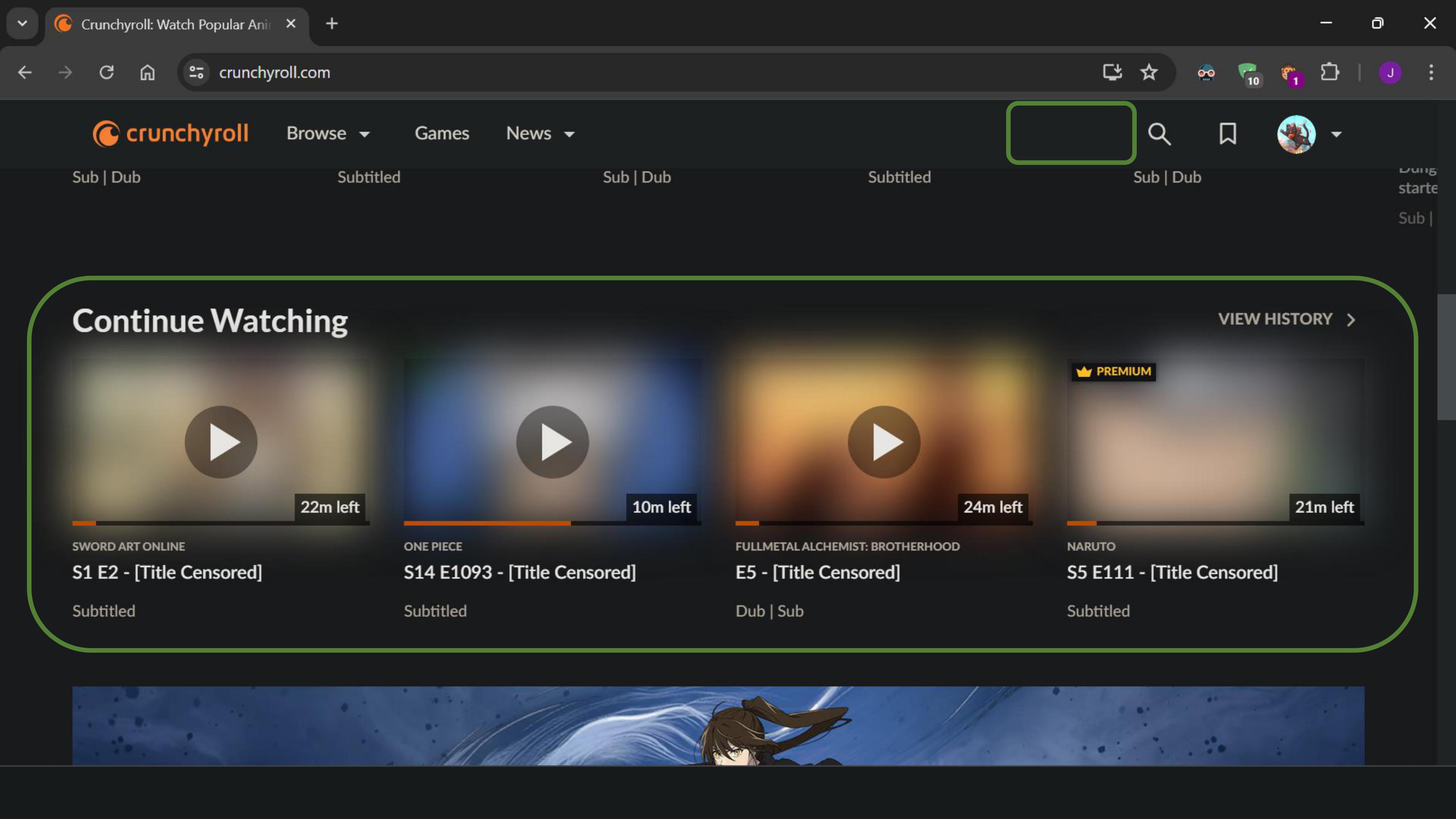Open site information icon
The height and width of the screenshot is (819, 1456).
(x=196, y=72)
